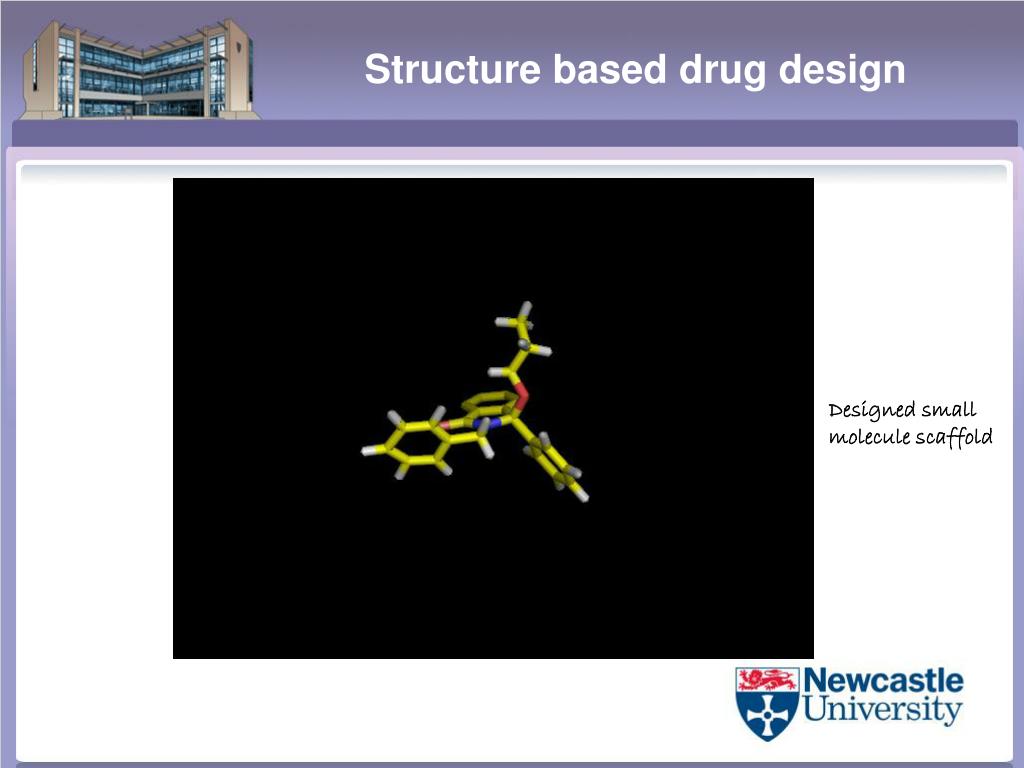Click the 'Structure based drug design' title
Viewport: 1024px width, 768px height.
point(635,69)
